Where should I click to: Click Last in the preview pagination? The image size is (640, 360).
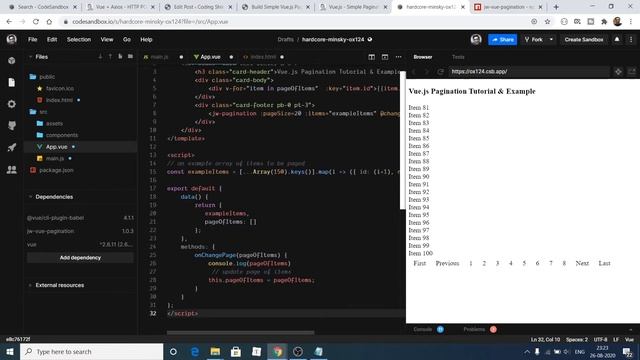click(604, 263)
